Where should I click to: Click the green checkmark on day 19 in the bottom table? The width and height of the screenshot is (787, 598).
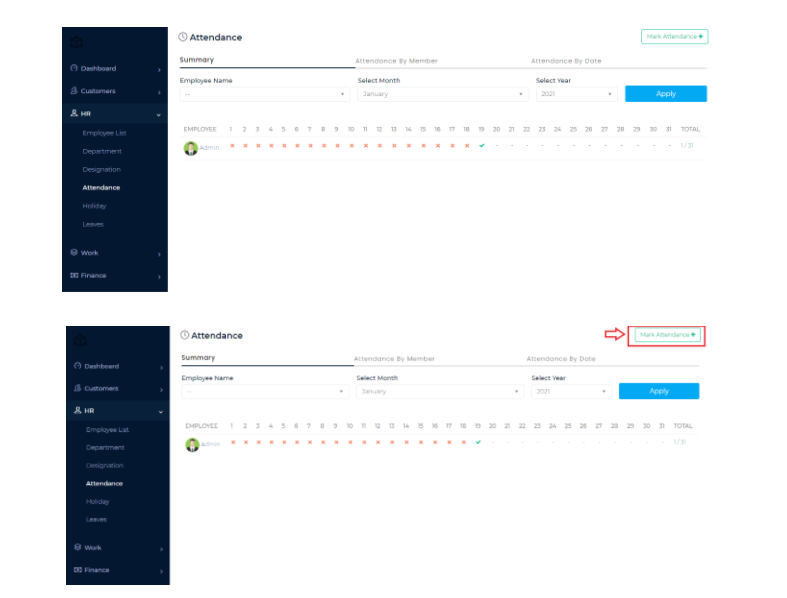pos(479,442)
